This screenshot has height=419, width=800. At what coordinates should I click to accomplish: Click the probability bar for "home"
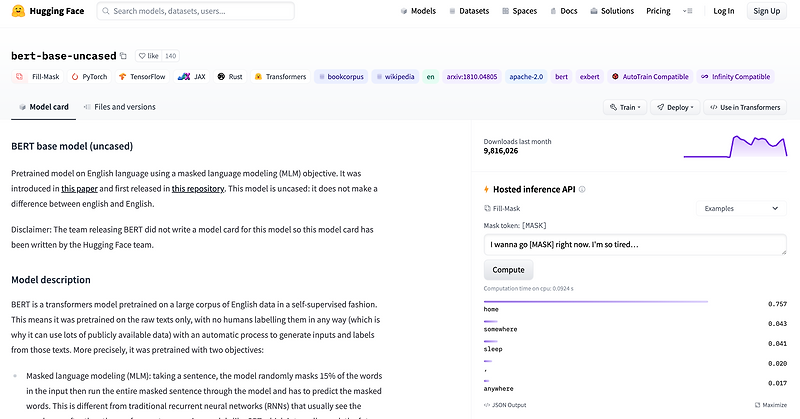595,303
